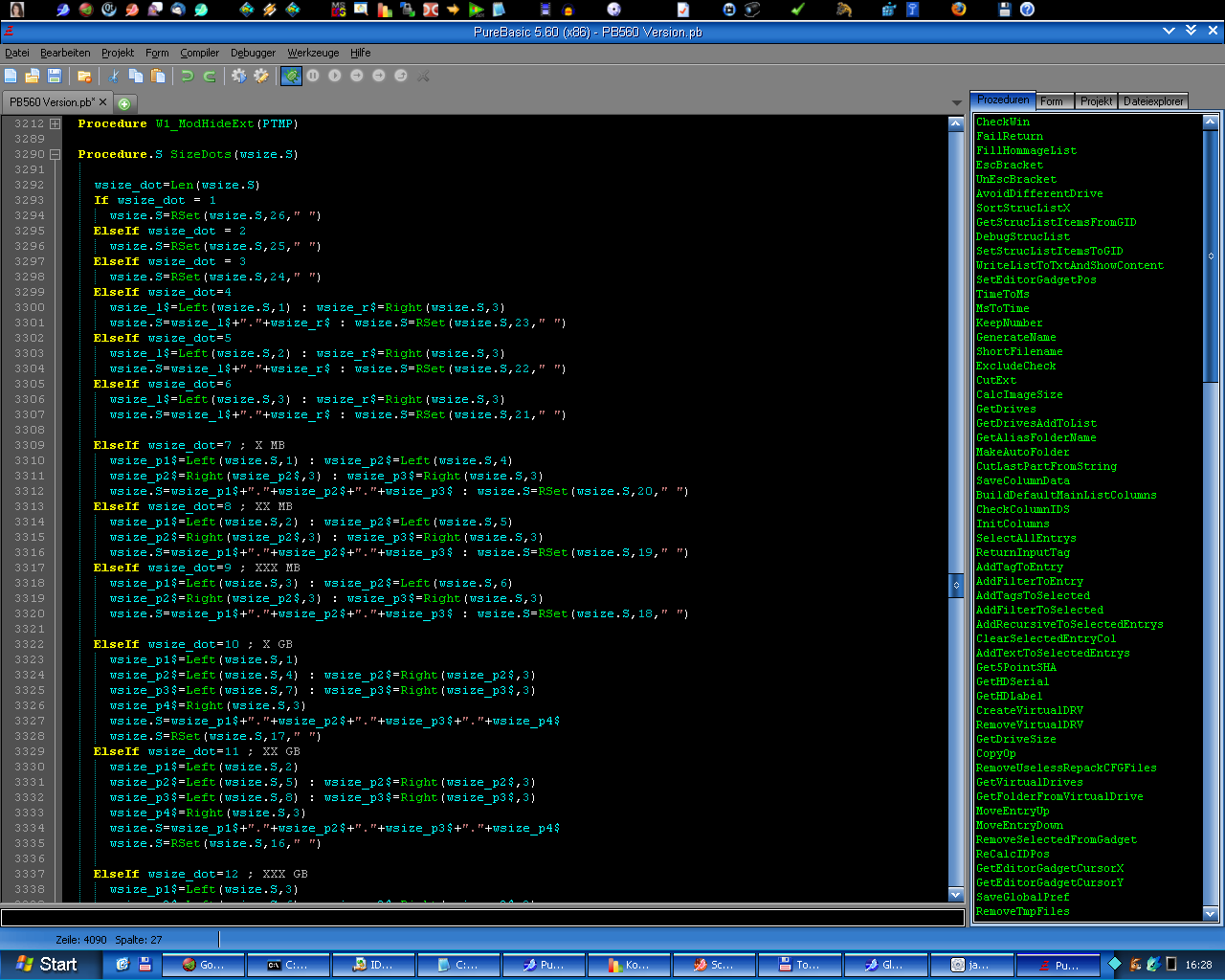Open the file tab list dropdown arrow
This screenshot has width=1225, height=980.
point(957,102)
